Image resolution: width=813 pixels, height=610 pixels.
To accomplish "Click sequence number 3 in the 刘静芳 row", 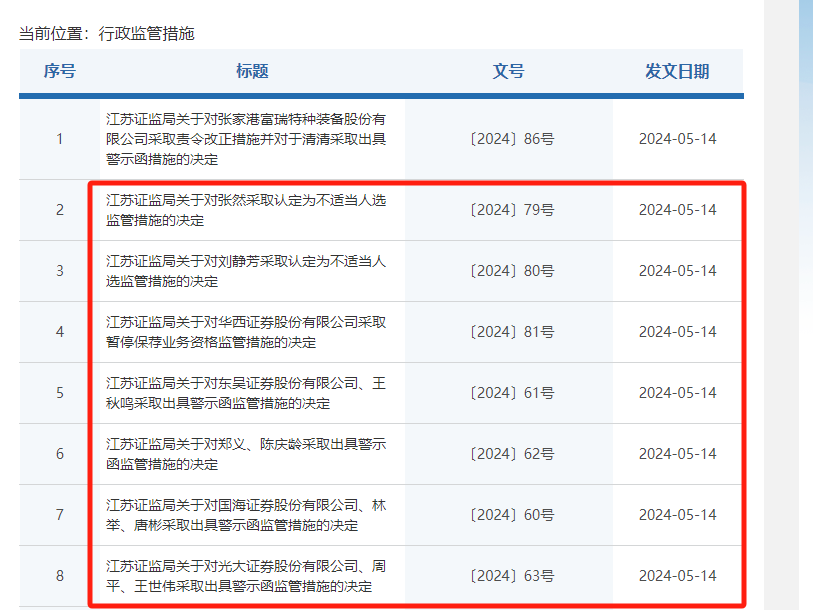I will coord(60,271).
